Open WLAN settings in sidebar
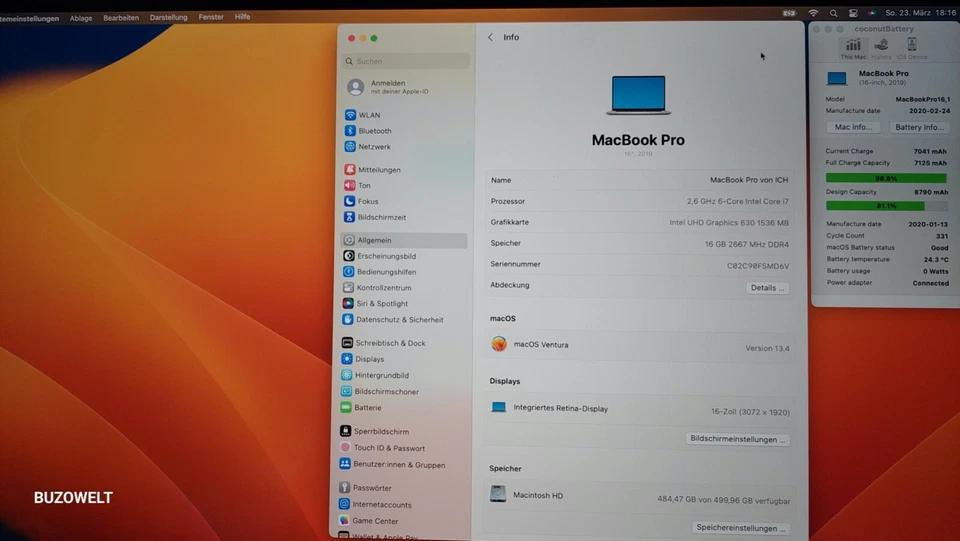The width and height of the screenshot is (960, 541). point(363,115)
